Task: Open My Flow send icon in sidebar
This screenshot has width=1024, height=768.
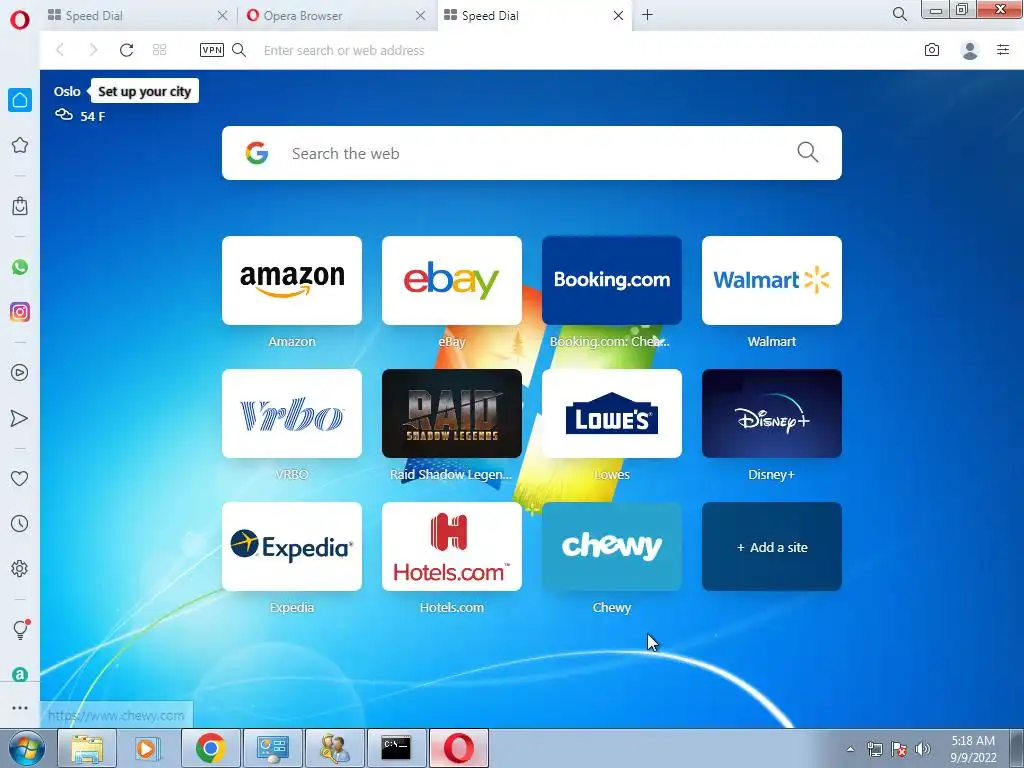Action: coord(20,418)
